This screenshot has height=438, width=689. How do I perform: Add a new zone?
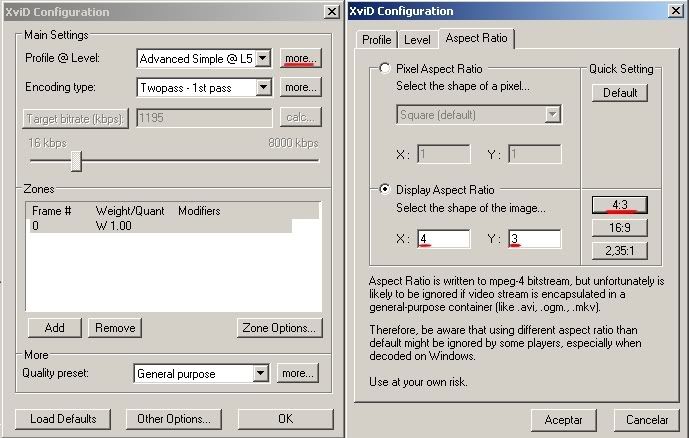pyautogui.click(x=54, y=328)
